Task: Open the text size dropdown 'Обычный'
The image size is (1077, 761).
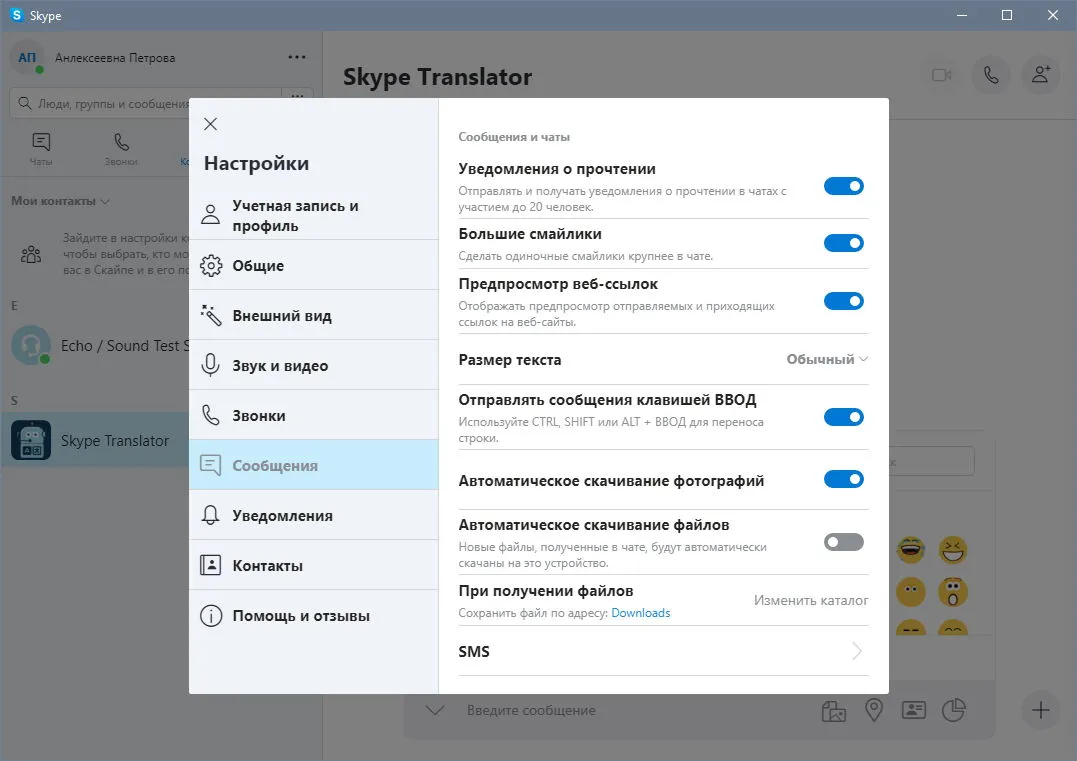Action: click(x=827, y=359)
